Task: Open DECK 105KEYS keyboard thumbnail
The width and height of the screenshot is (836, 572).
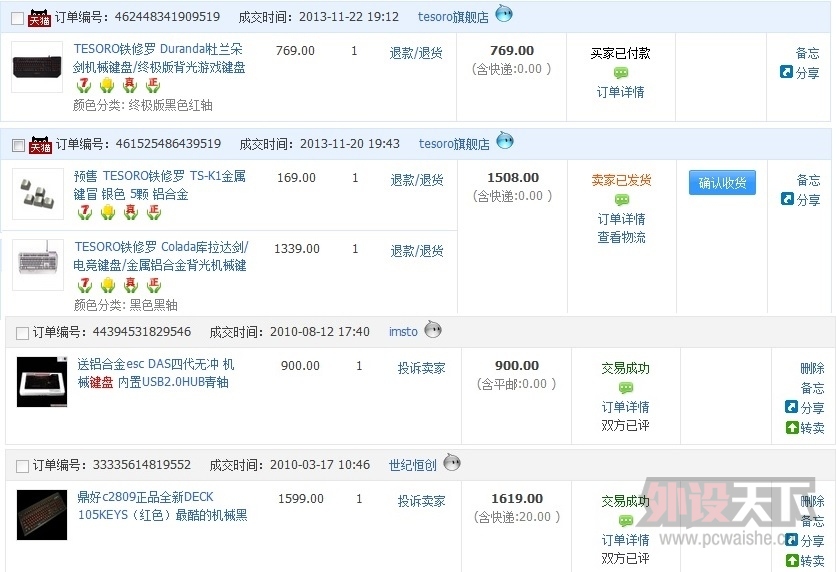Action: 42,515
